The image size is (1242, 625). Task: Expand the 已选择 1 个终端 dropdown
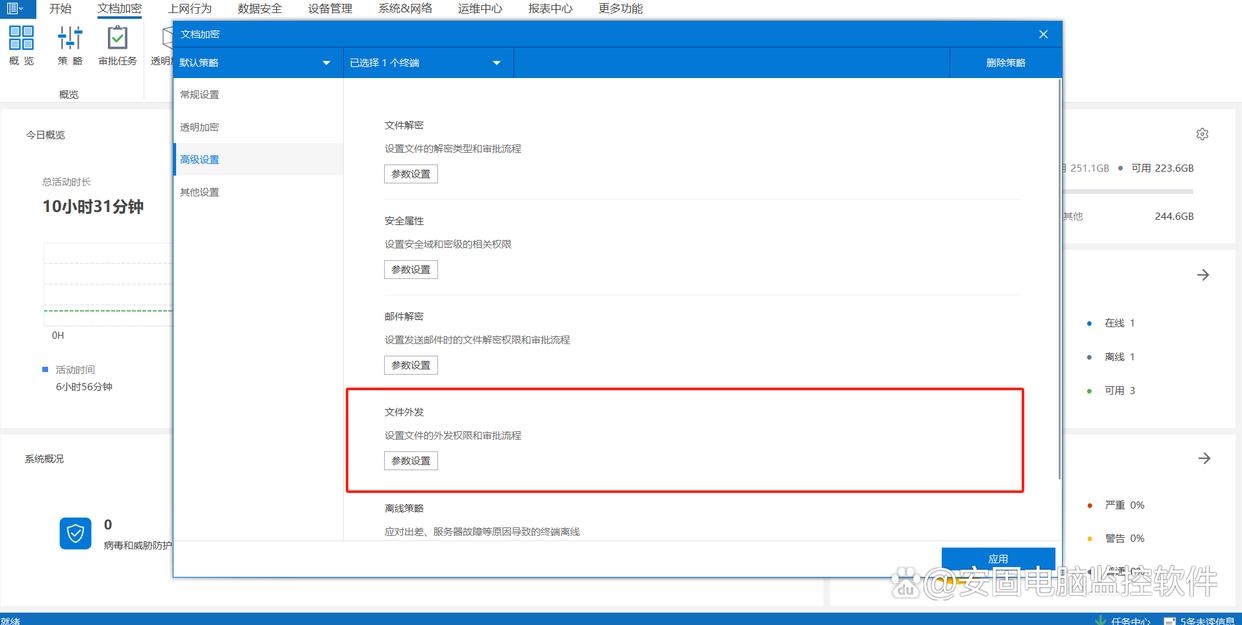pyautogui.click(x=428, y=63)
